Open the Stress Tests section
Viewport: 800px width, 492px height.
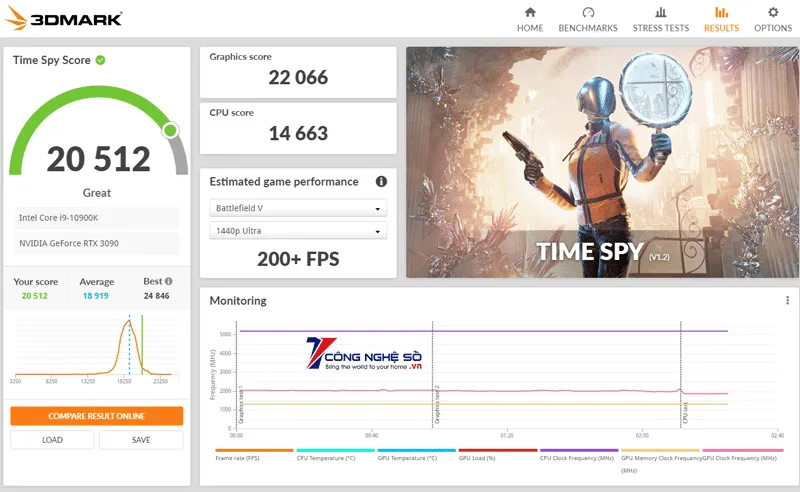click(x=660, y=19)
